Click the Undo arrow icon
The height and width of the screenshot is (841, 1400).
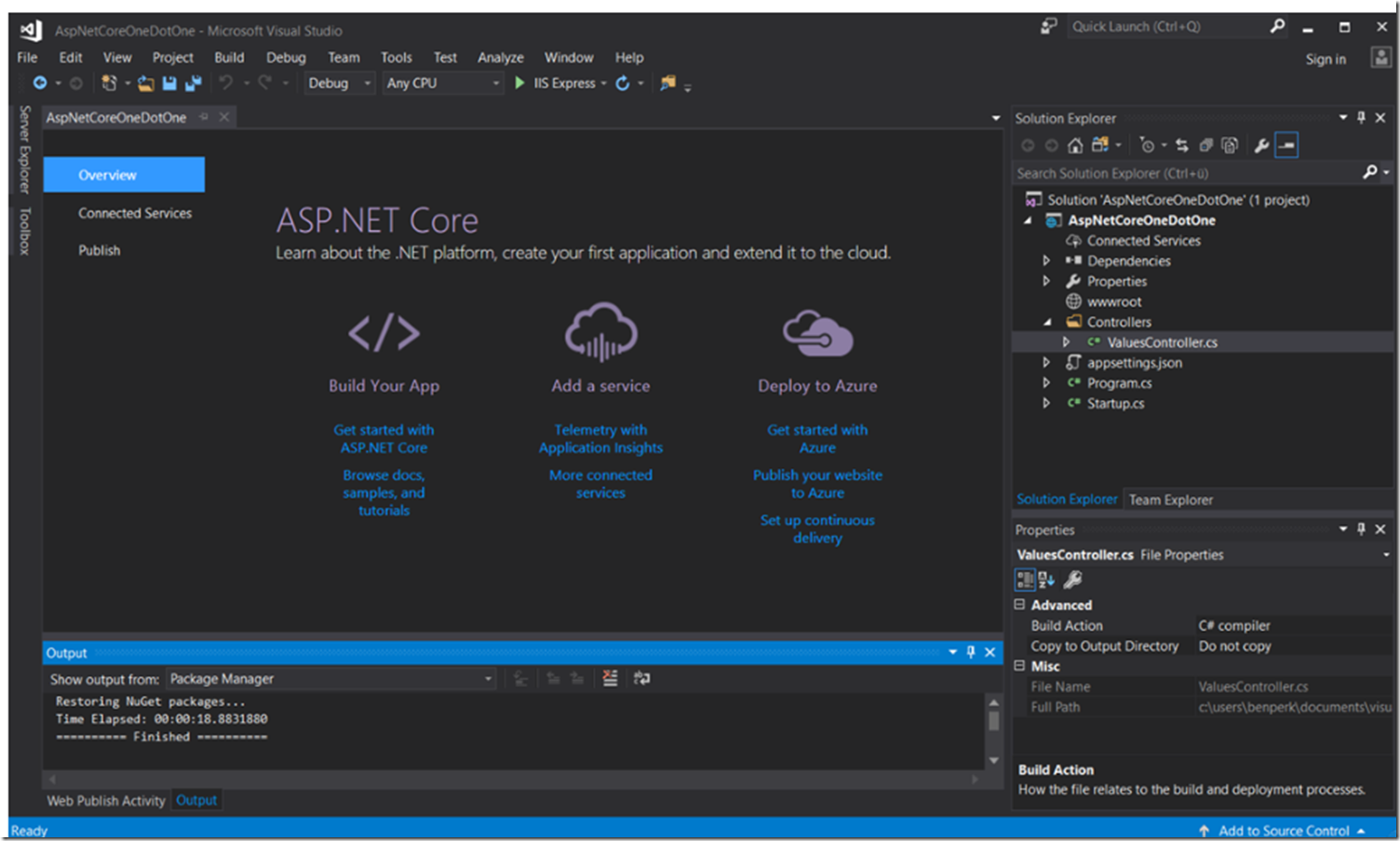click(226, 83)
